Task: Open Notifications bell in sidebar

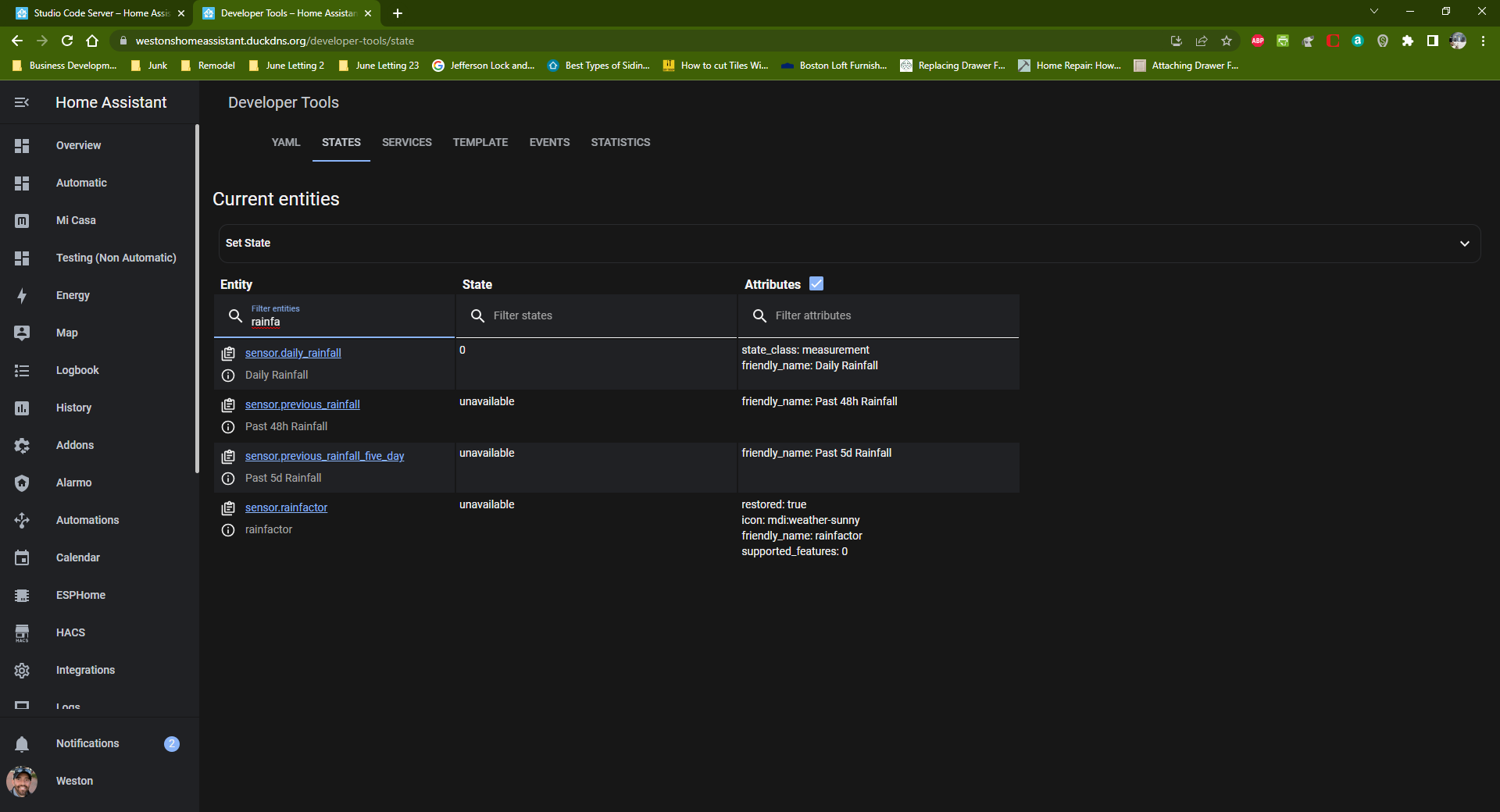Action: pos(22,744)
